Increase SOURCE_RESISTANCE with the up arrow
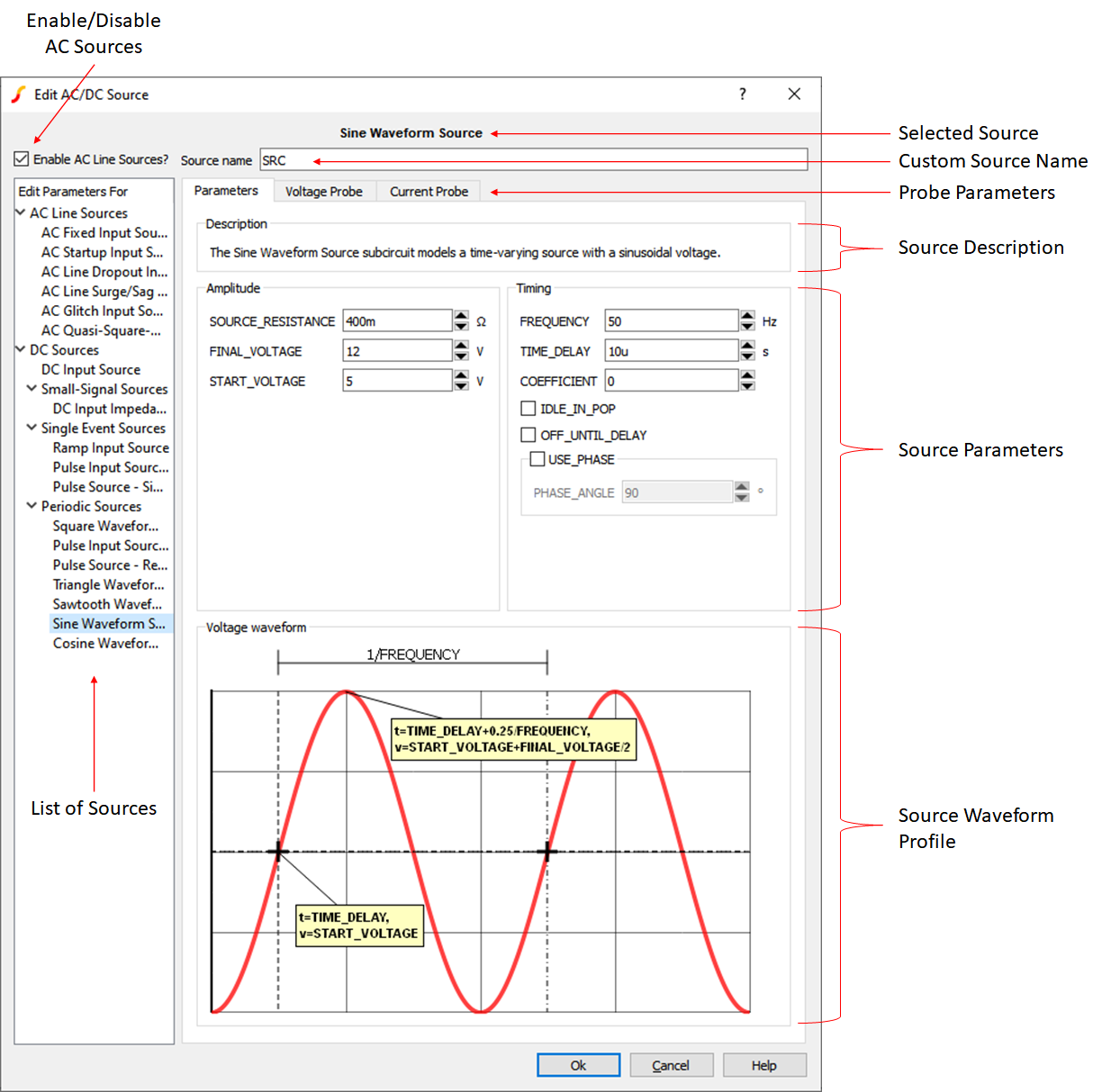 pos(461,316)
